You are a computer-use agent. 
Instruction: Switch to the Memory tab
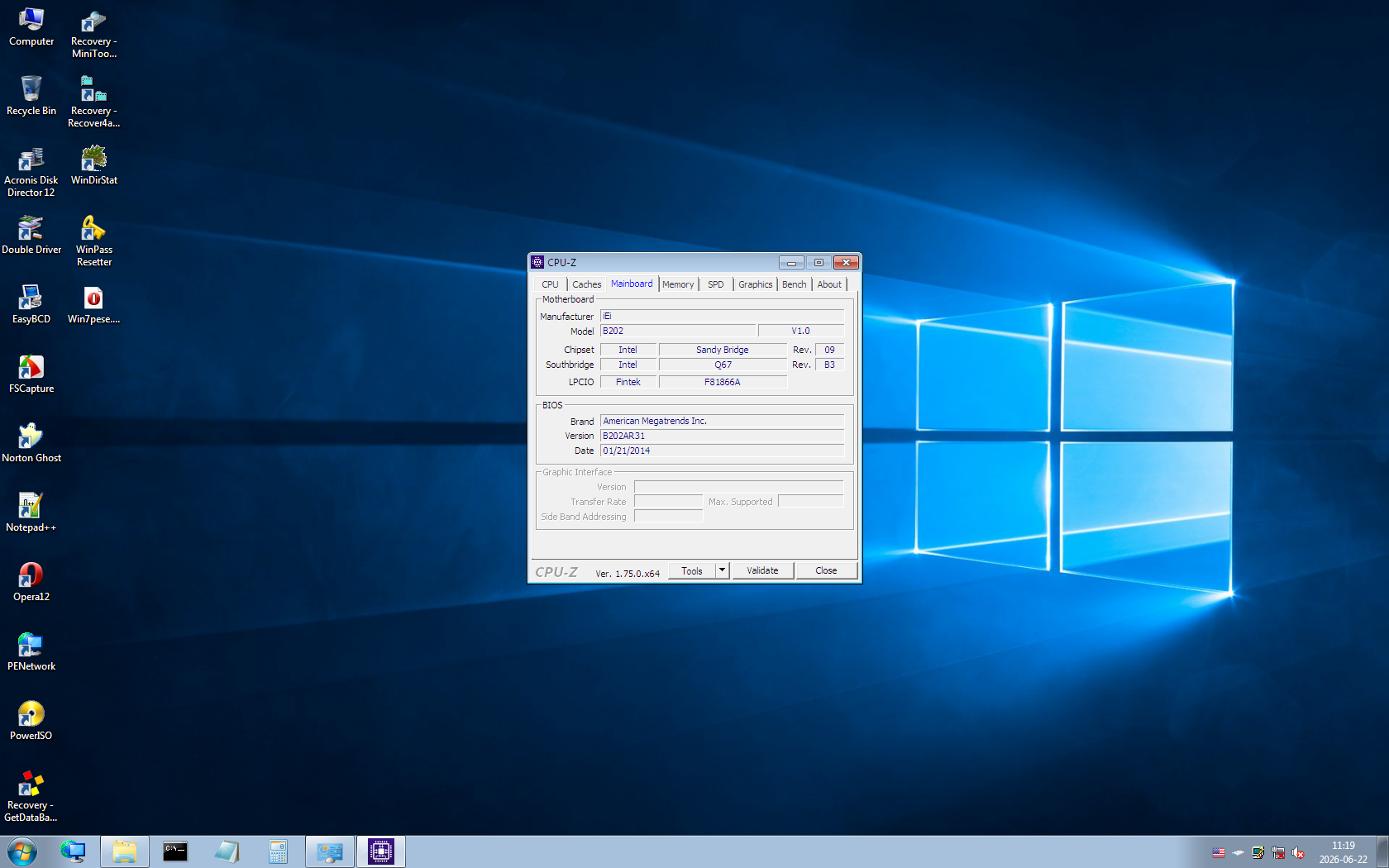tap(678, 284)
